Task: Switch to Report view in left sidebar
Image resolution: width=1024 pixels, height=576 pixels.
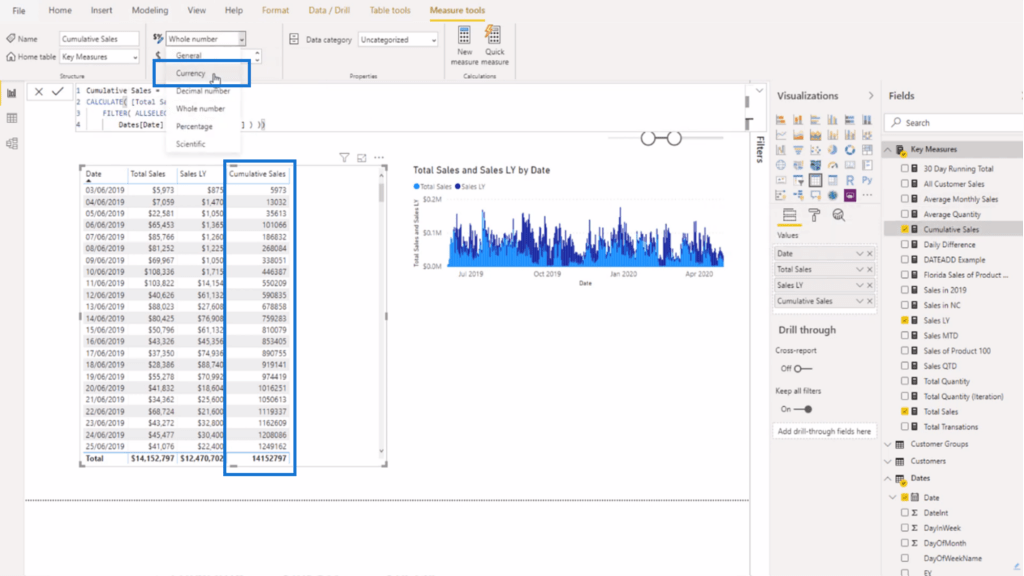Action: point(12,93)
